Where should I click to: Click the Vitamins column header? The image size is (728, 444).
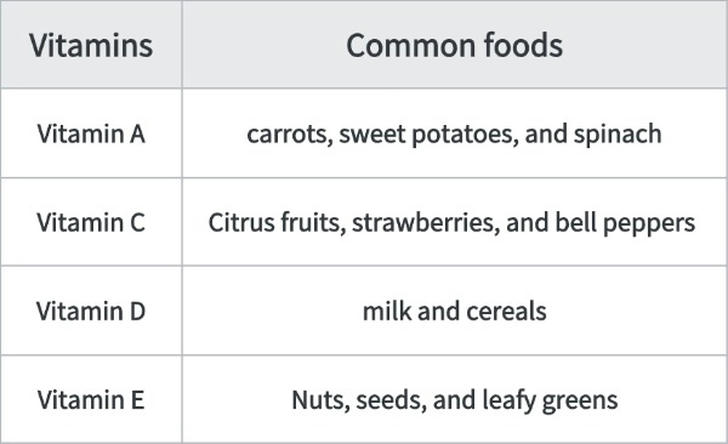point(91,45)
